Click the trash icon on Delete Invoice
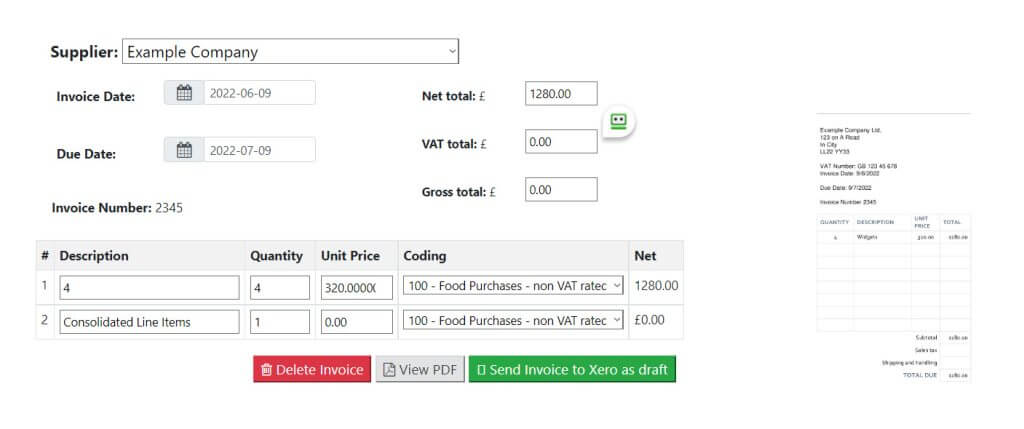This screenshot has height=429, width=1024. pos(266,370)
